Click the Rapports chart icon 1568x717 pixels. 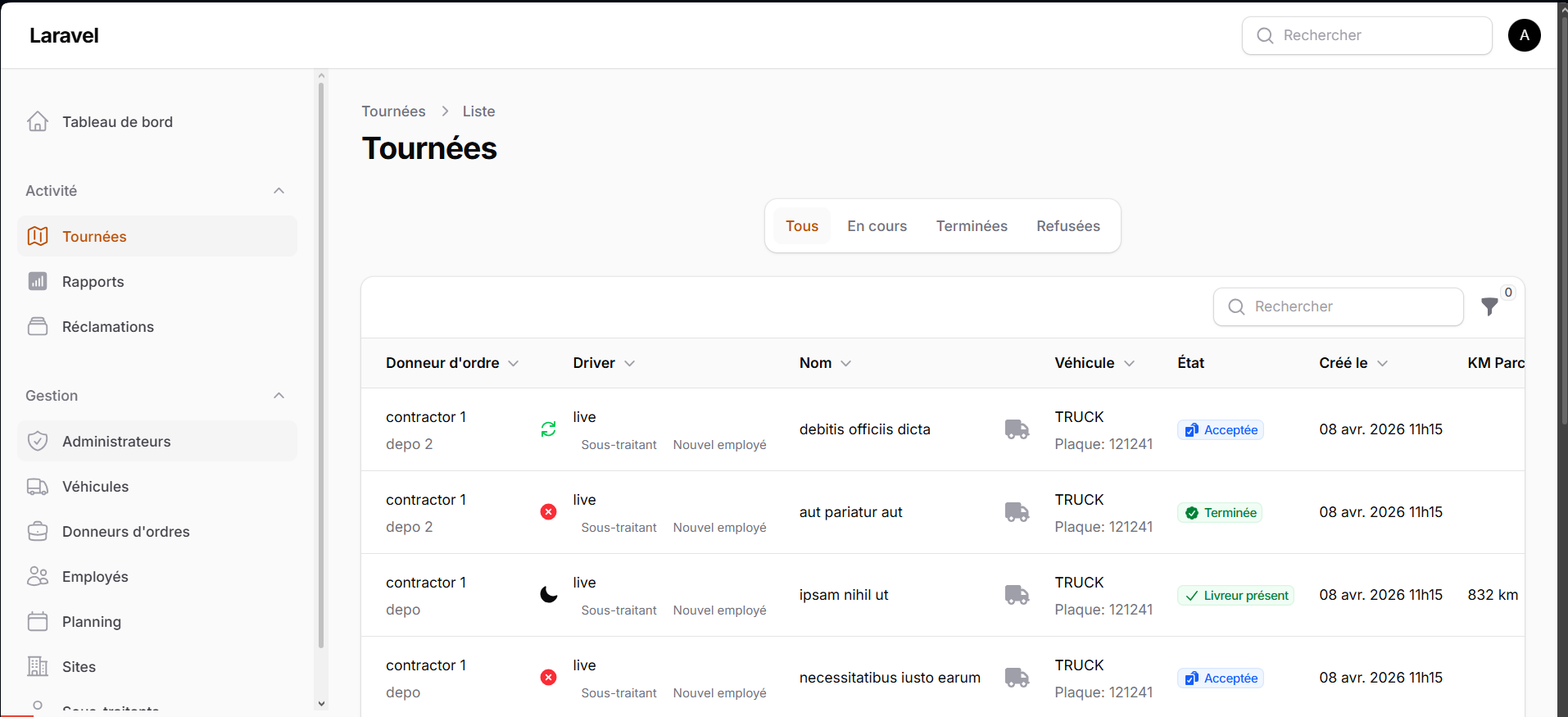click(38, 281)
